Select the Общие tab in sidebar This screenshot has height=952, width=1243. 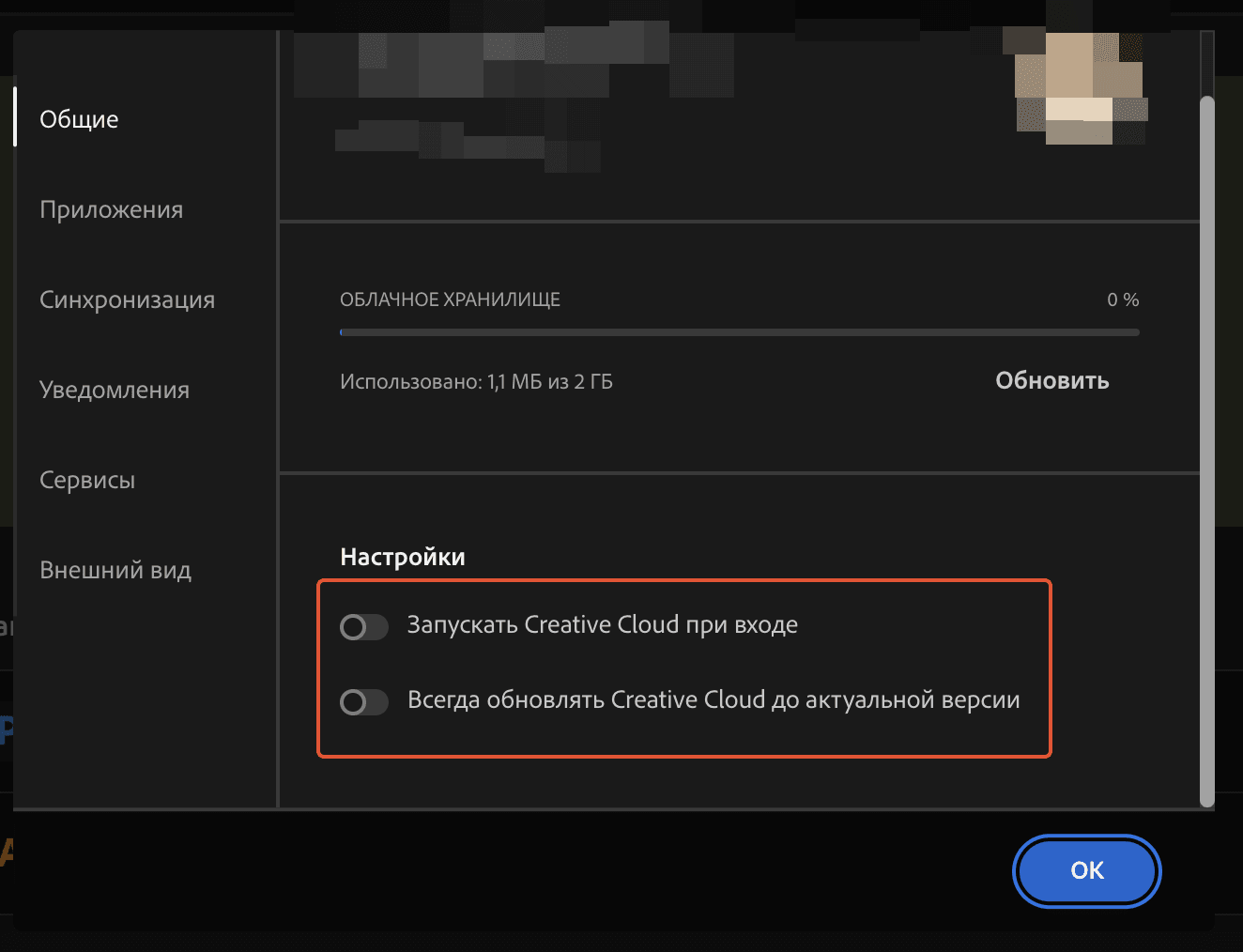pyautogui.click(x=79, y=119)
